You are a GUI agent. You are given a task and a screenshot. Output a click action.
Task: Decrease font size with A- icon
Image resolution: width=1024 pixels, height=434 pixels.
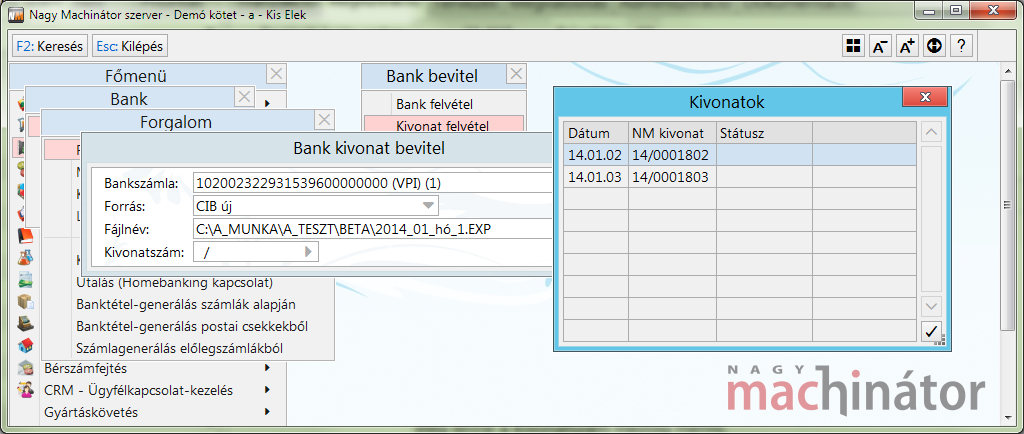(880, 46)
